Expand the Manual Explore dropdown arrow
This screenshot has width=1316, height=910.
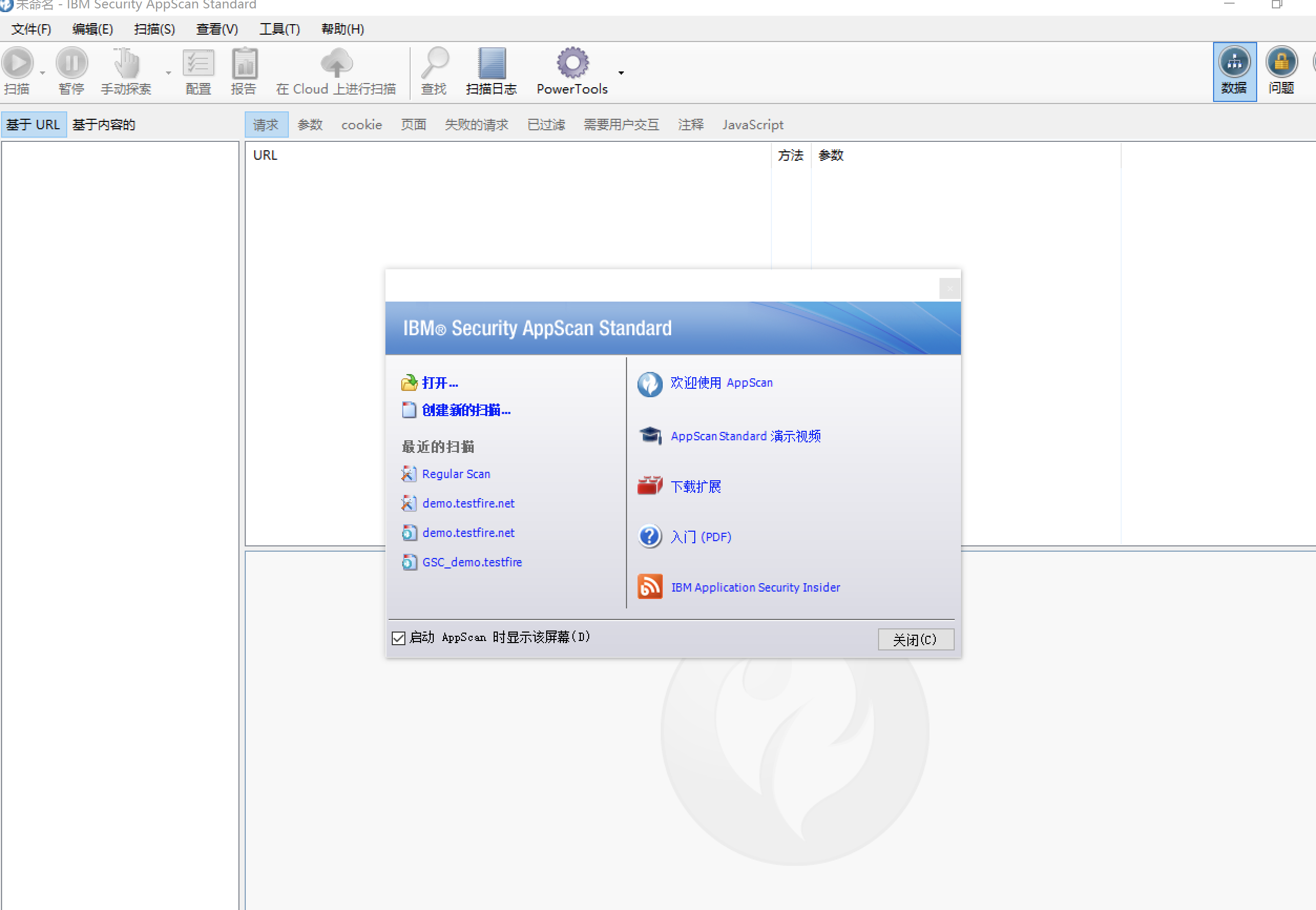pyautogui.click(x=169, y=73)
